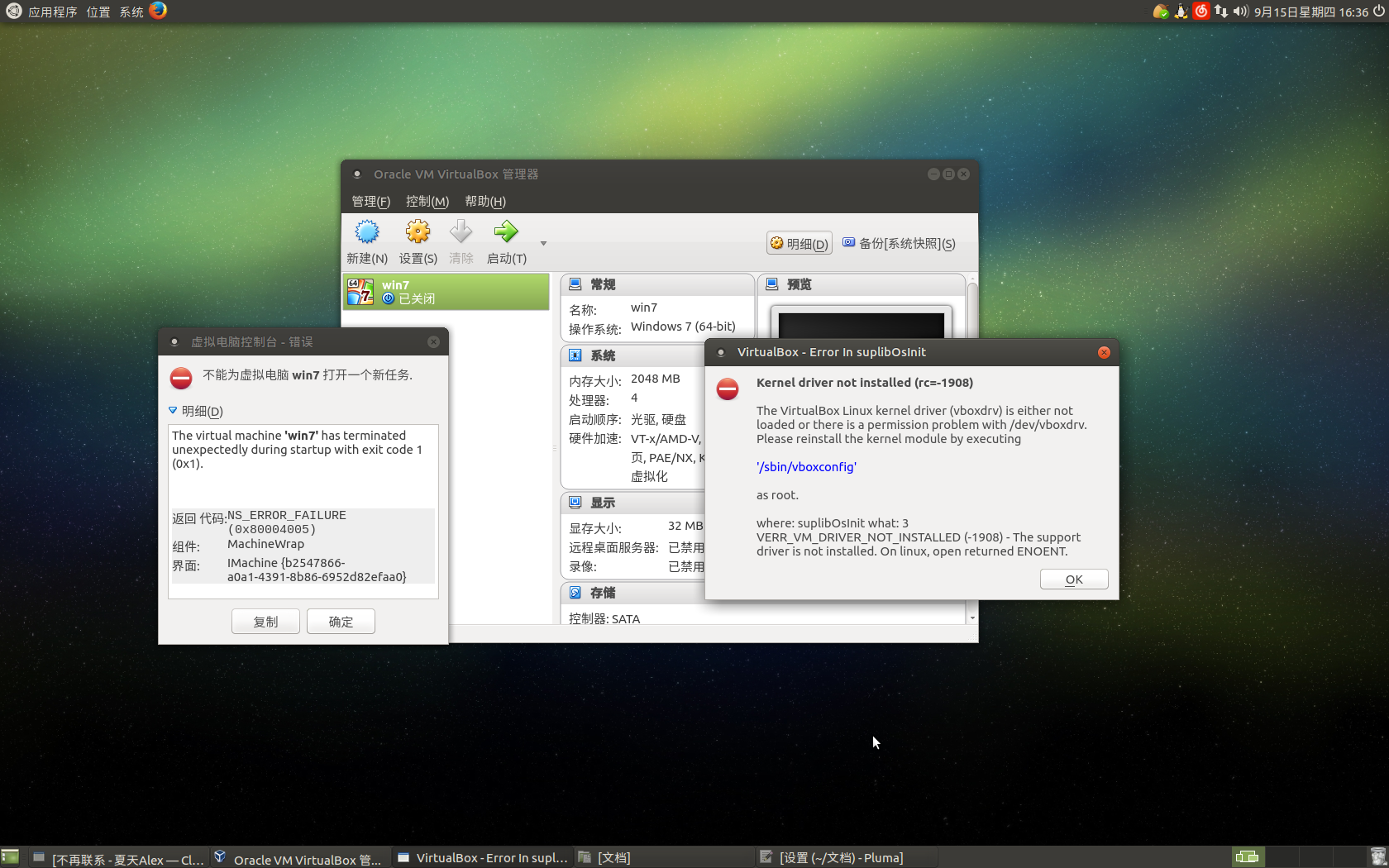Switch to [文档] taskbar window
The width and height of the screenshot is (1389, 868).
[664, 858]
